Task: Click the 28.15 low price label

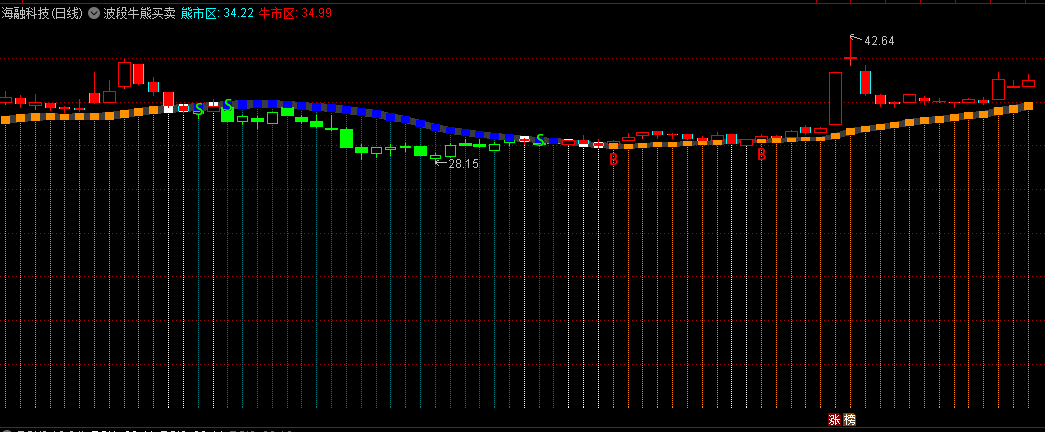Action: (463, 163)
